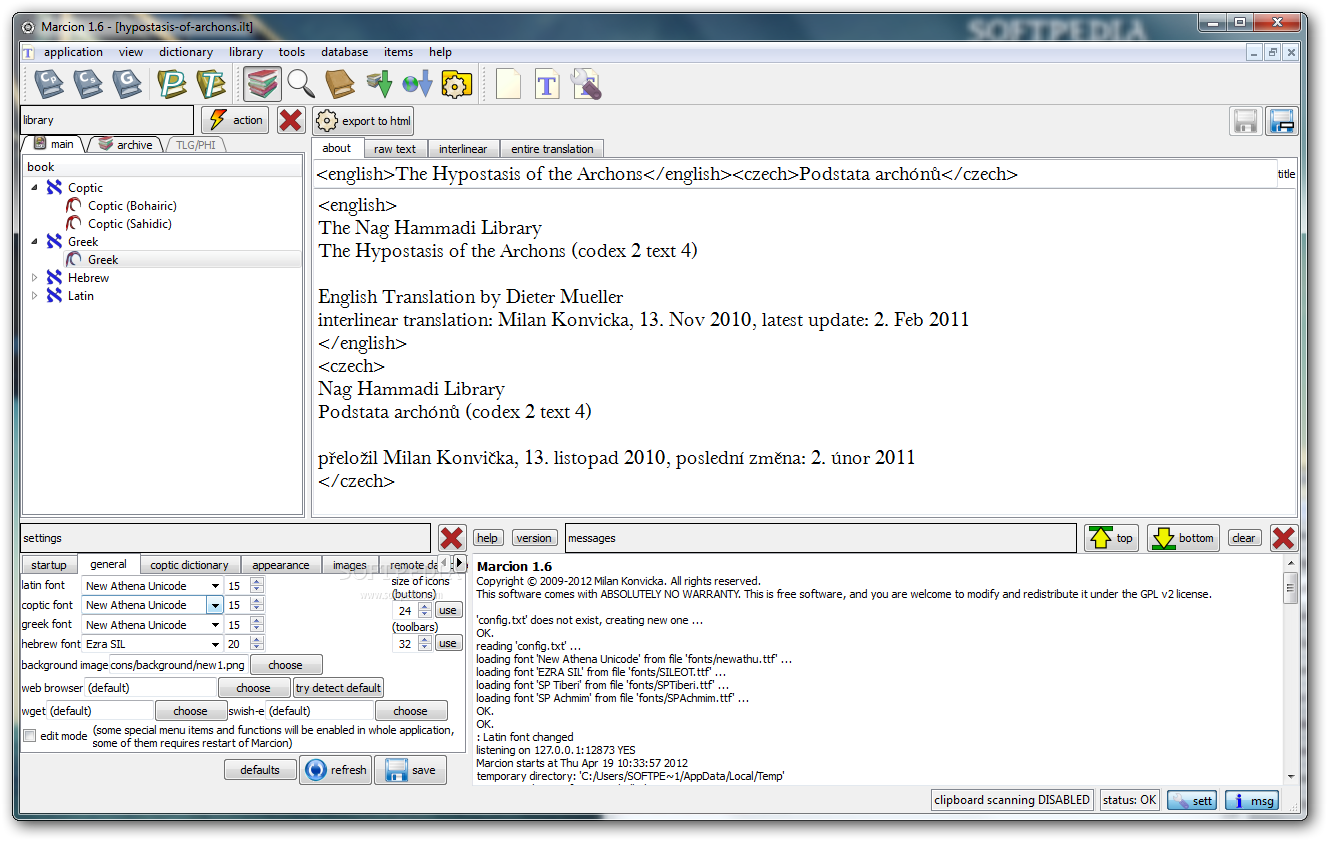Open the dictionary menu

click(186, 52)
